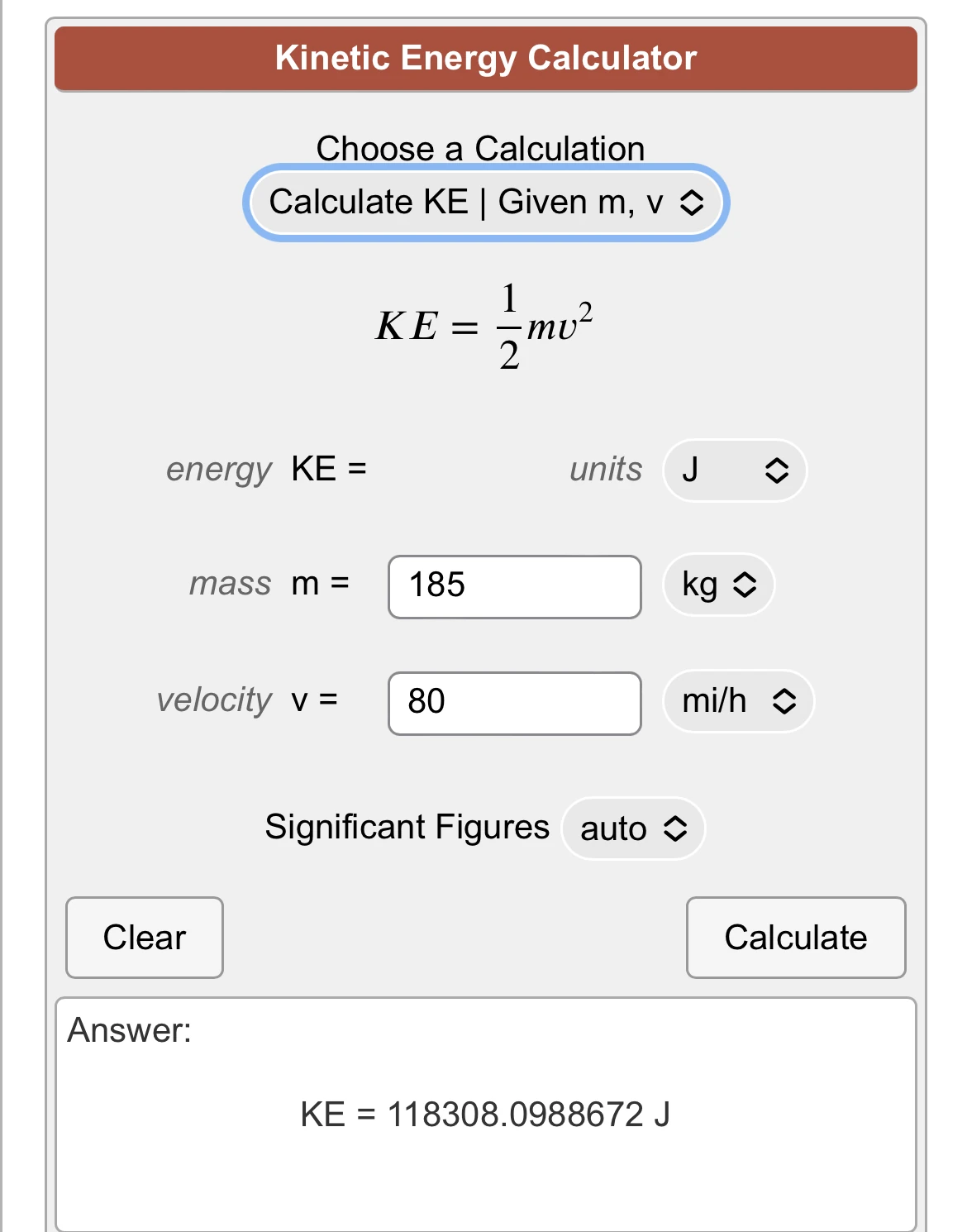This screenshot has height=1232, width=967.
Task: Open the energy units J dropdown
Action: tap(734, 470)
